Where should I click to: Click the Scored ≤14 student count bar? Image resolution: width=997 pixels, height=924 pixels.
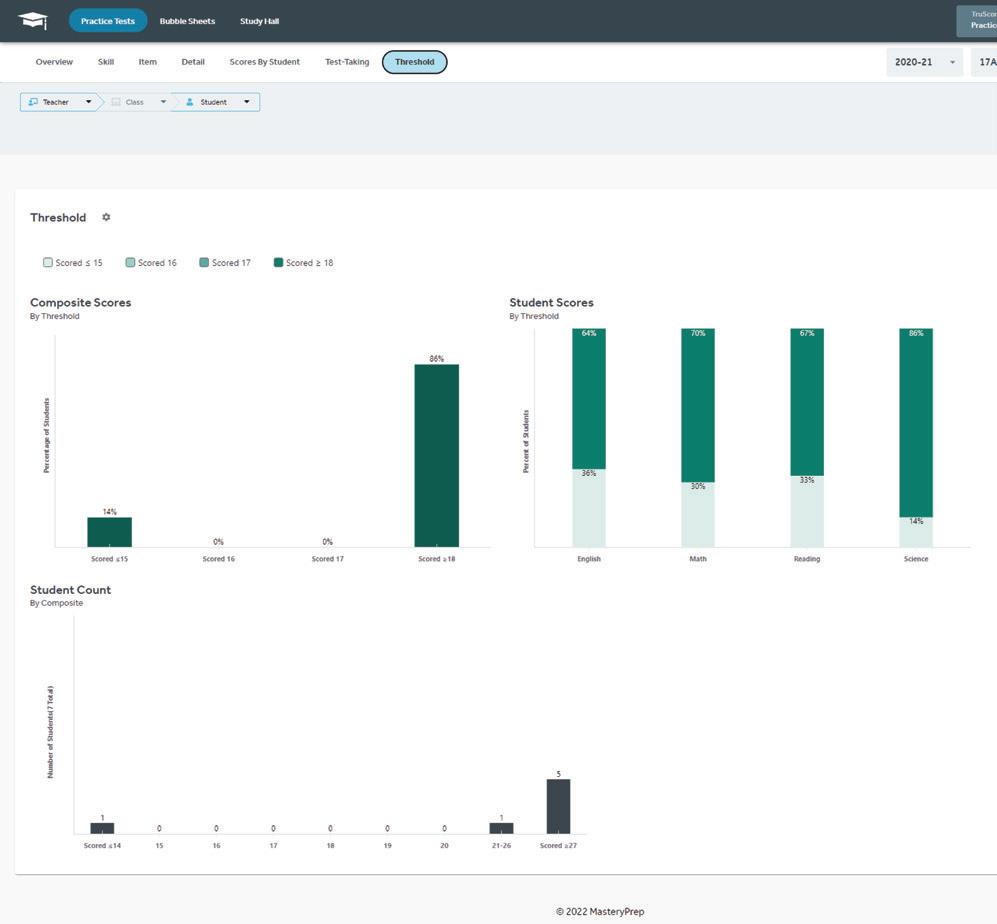(102, 828)
